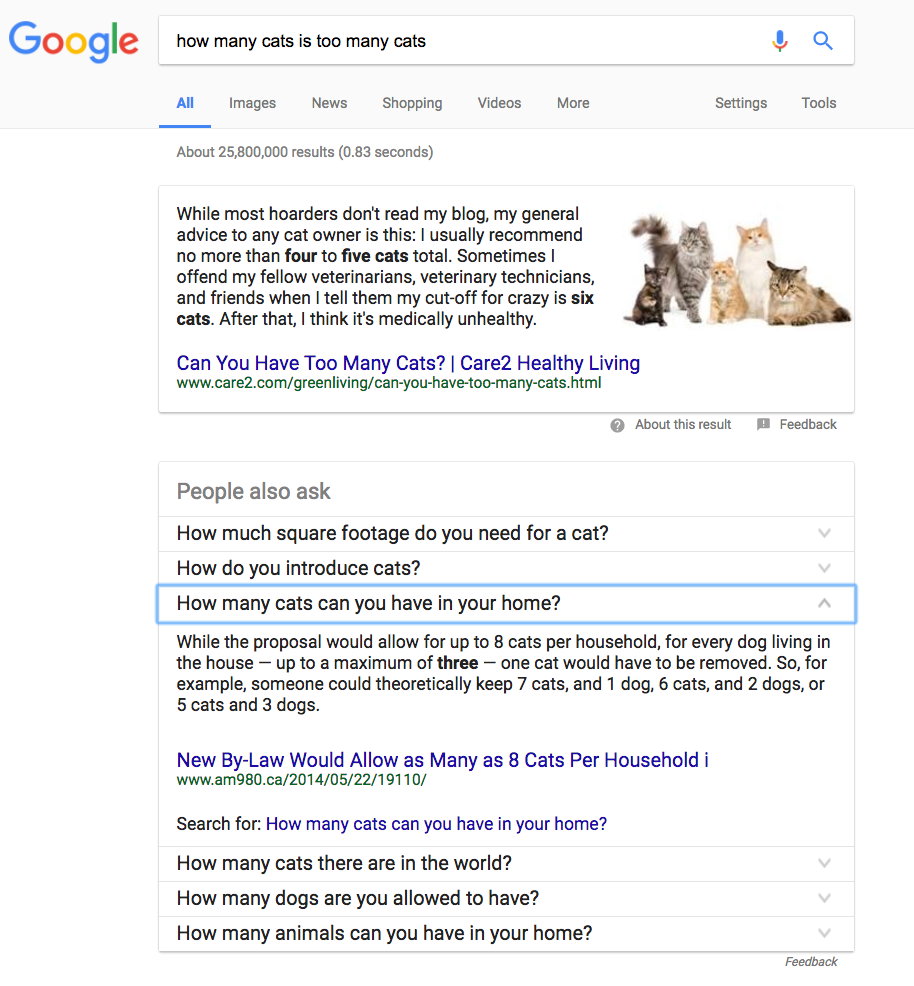The width and height of the screenshot is (914, 986).
Task: Open the Care2 Healthy Living result link
Action: [x=408, y=363]
